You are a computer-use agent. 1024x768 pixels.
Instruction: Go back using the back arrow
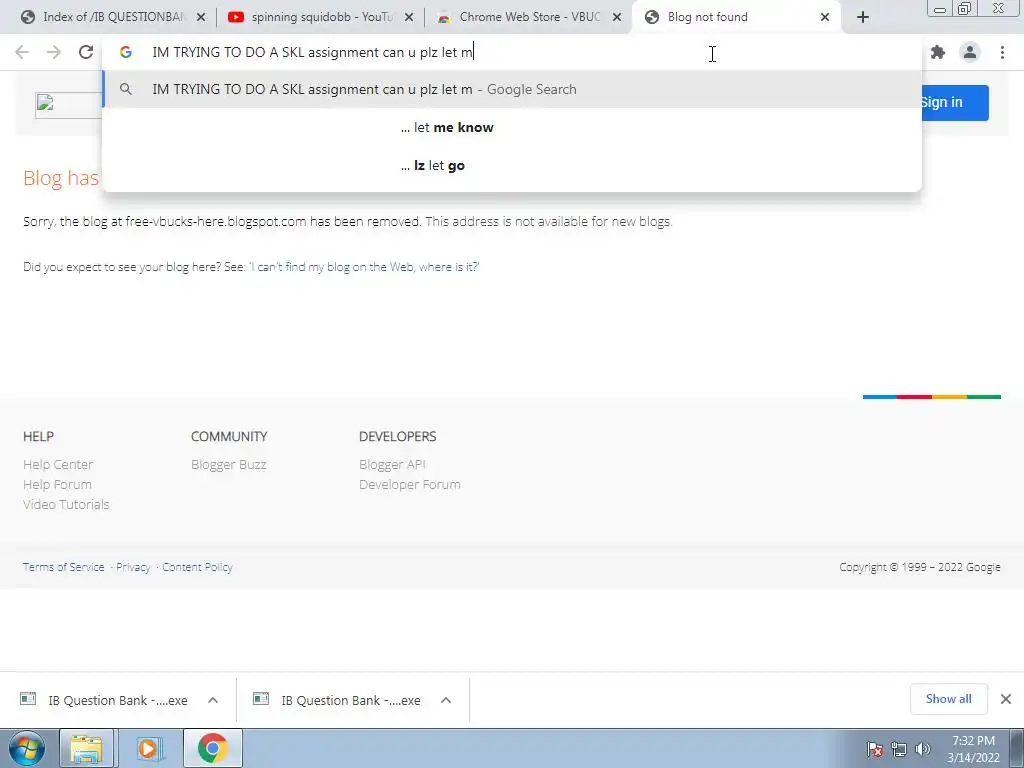tap(22, 52)
